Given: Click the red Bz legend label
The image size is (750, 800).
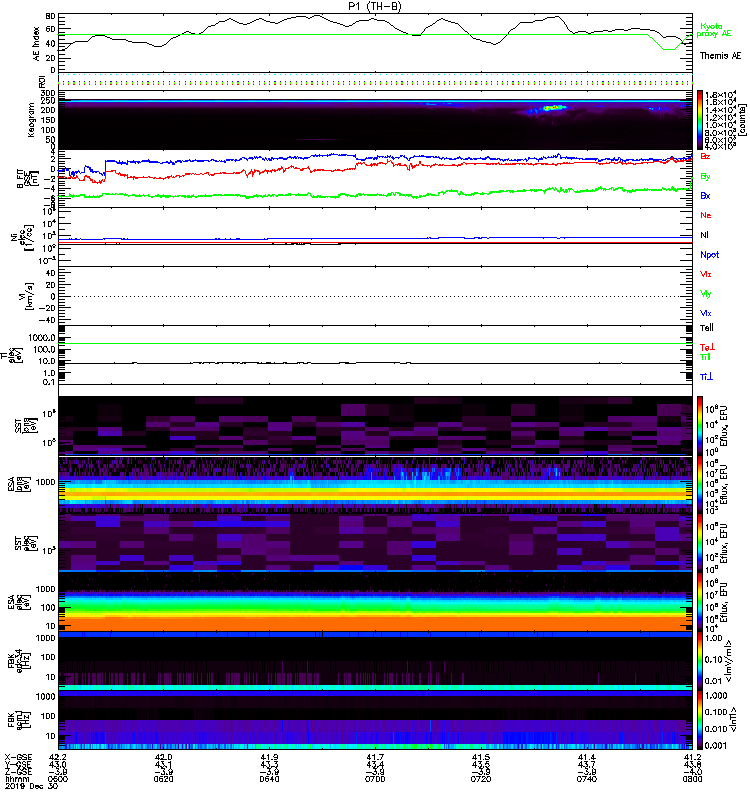Looking at the screenshot, I should [705, 156].
